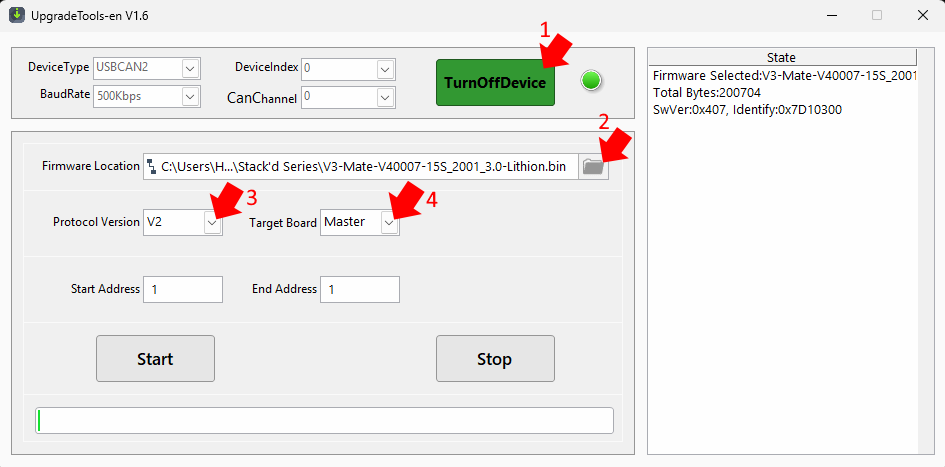Expand the Protocol Version dropdown
945x467 pixels.
(212, 222)
